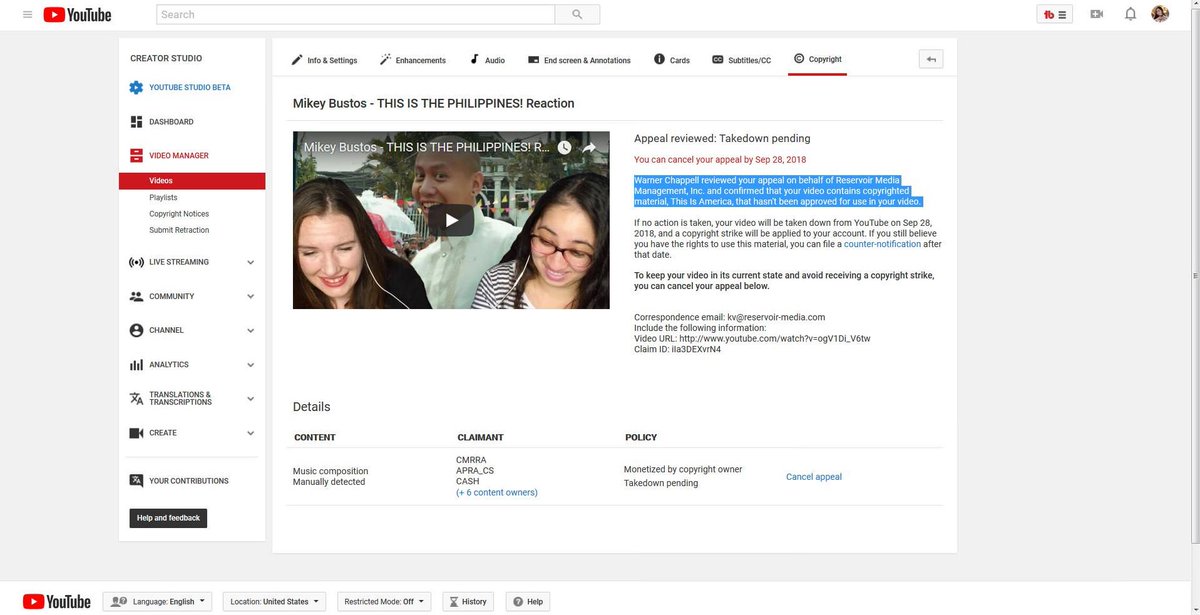The height and width of the screenshot is (615, 1200).
Task: Click the Community people icon
Action: [x=136, y=297]
